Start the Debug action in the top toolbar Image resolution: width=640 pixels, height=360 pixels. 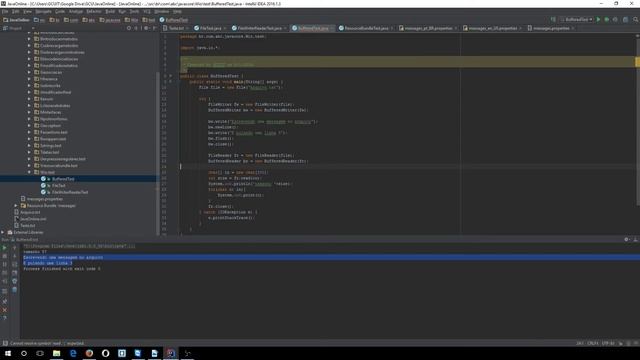coord(607,20)
